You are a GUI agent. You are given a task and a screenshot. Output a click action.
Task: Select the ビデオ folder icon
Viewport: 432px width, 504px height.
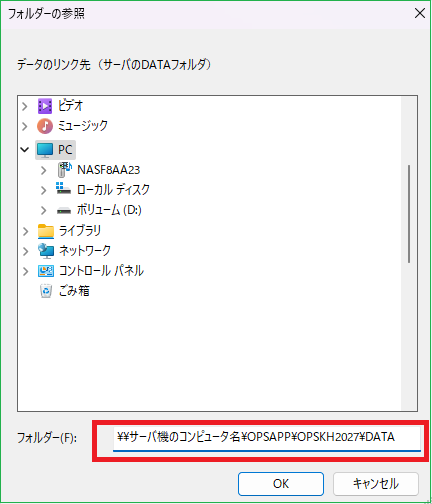(x=45, y=106)
